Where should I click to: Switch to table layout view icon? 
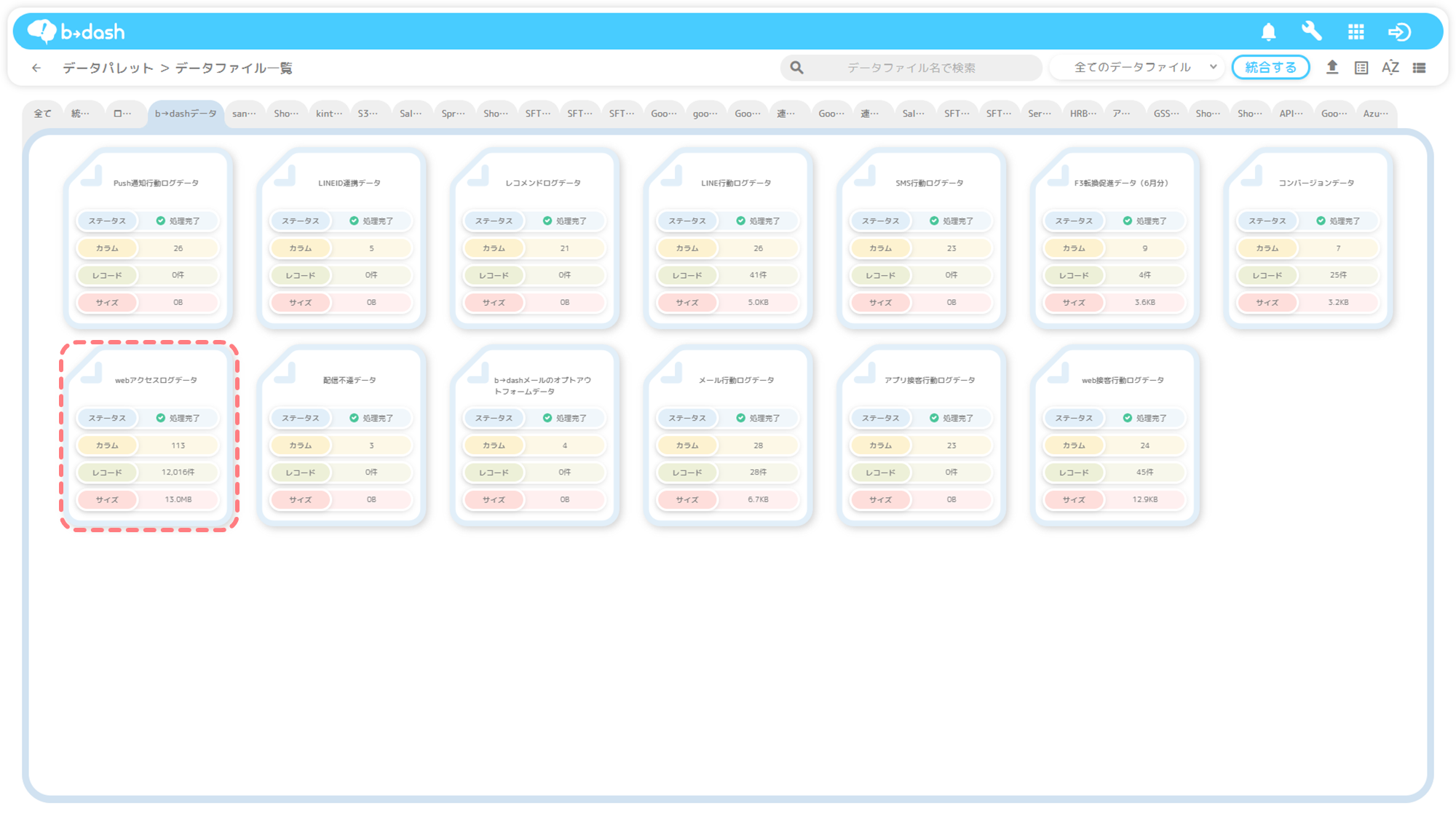pyautogui.click(x=1361, y=68)
